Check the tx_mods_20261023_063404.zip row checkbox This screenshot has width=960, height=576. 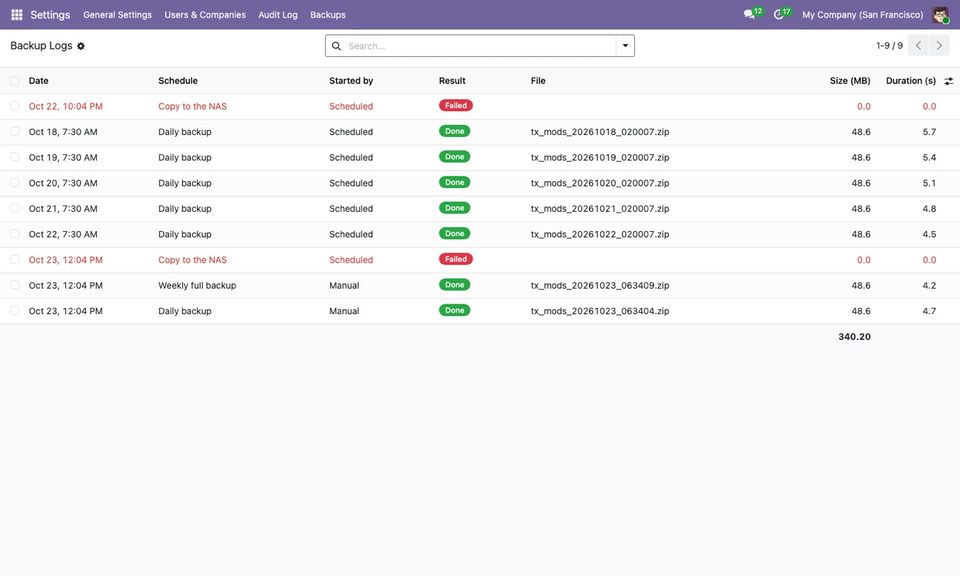tap(15, 311)
